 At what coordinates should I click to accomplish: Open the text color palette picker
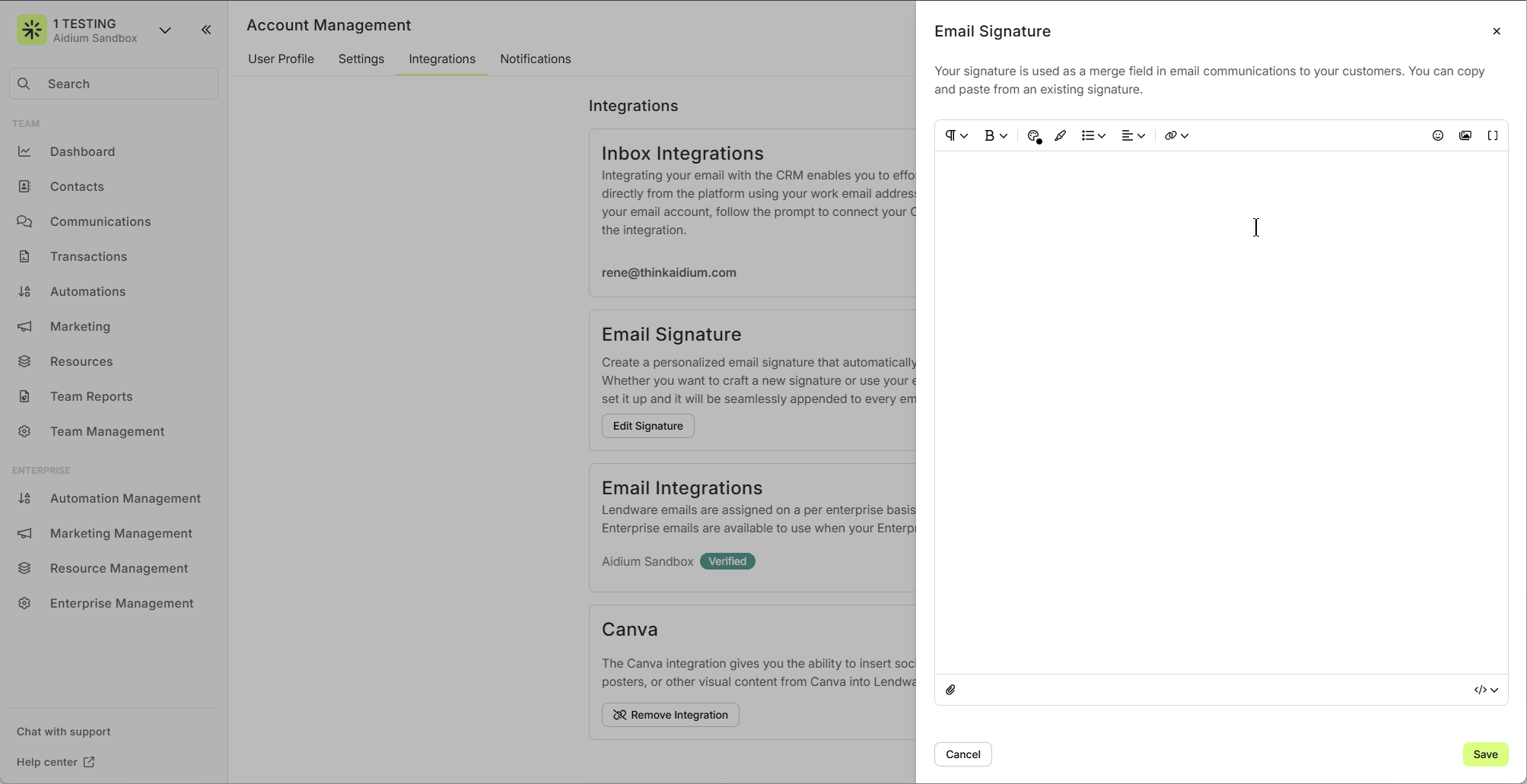pos(1033,135)
